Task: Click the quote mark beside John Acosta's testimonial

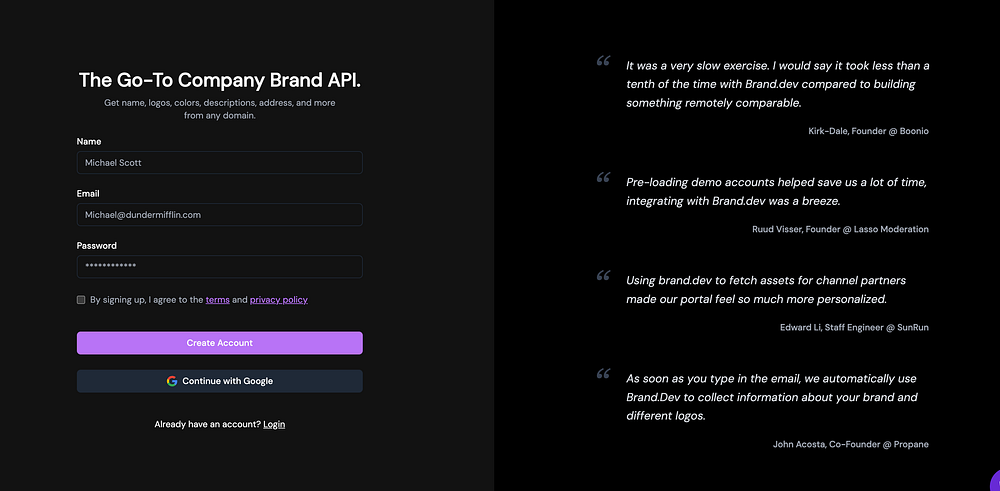Action: 603,374
